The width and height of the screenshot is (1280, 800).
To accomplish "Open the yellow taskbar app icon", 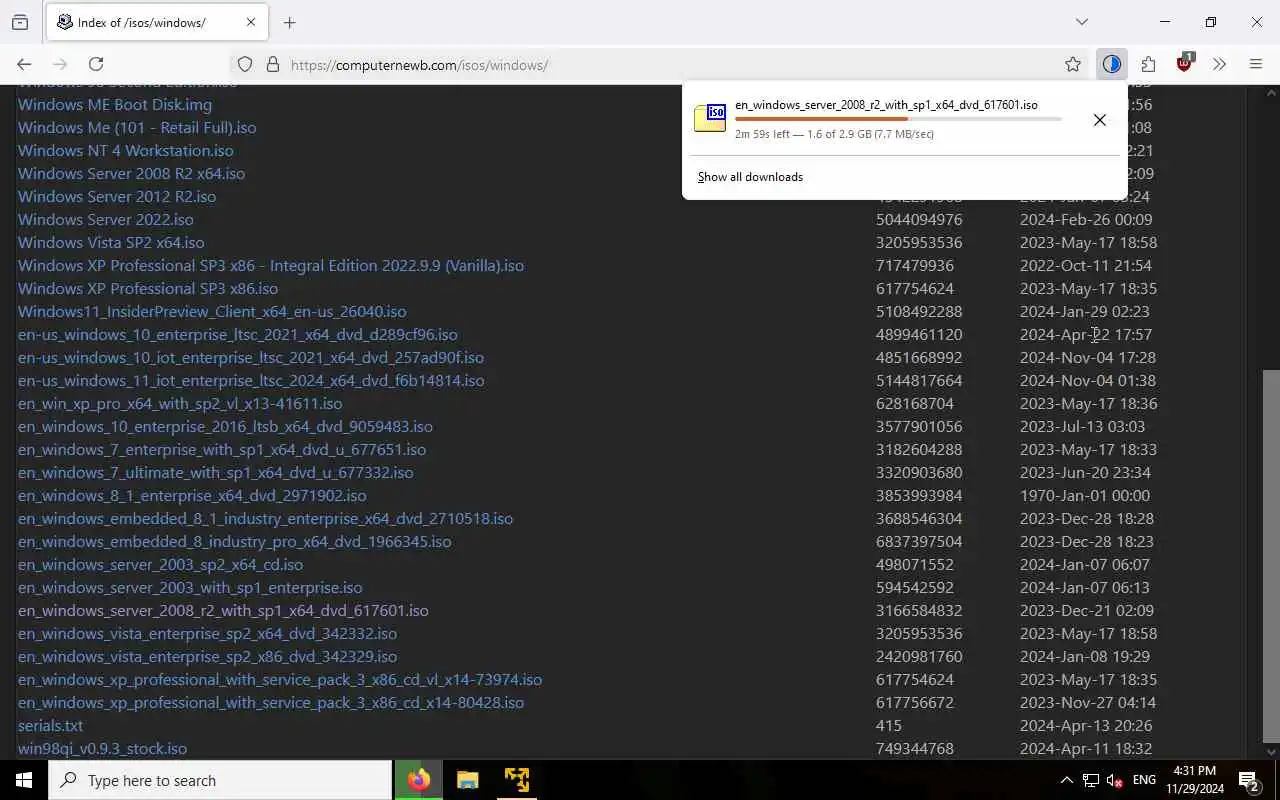I will (517, 780).
